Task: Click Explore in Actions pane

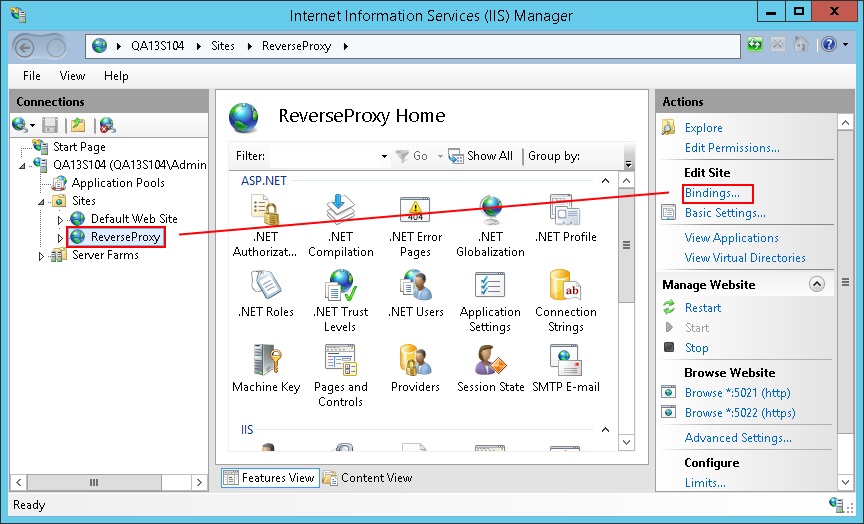Action: point(703,128)
